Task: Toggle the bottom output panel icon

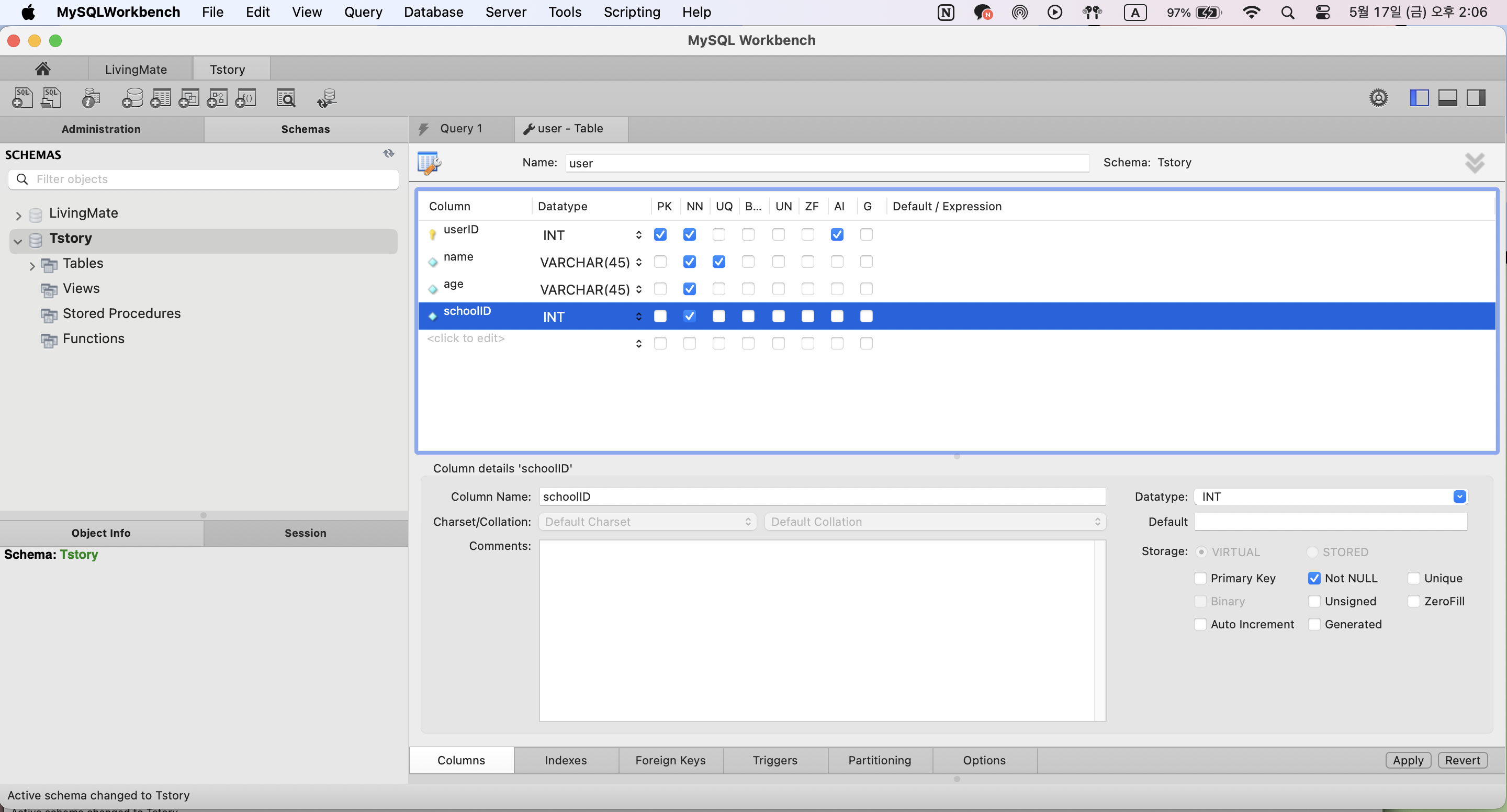Action: [1448, 98]
